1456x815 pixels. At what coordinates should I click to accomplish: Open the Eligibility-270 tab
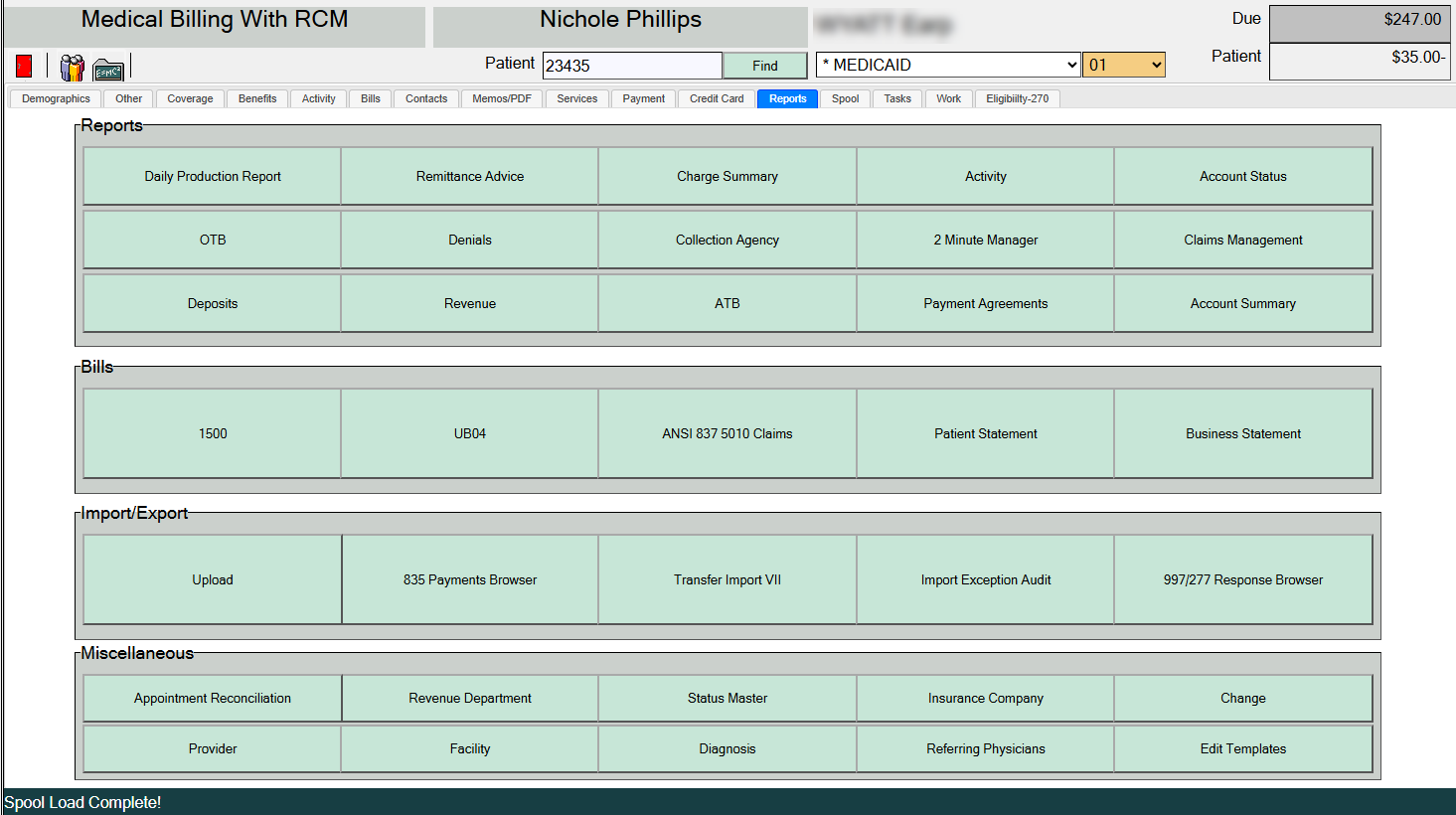click(x=1017, y=98)
